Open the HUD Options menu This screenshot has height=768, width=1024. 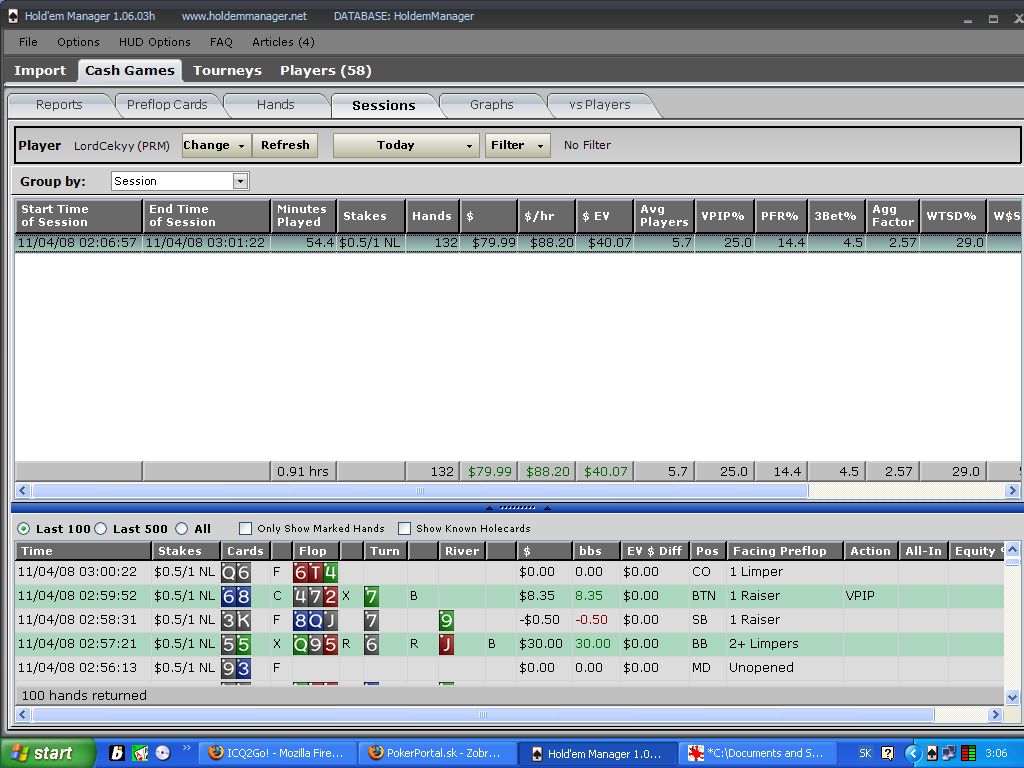(155, 42)
